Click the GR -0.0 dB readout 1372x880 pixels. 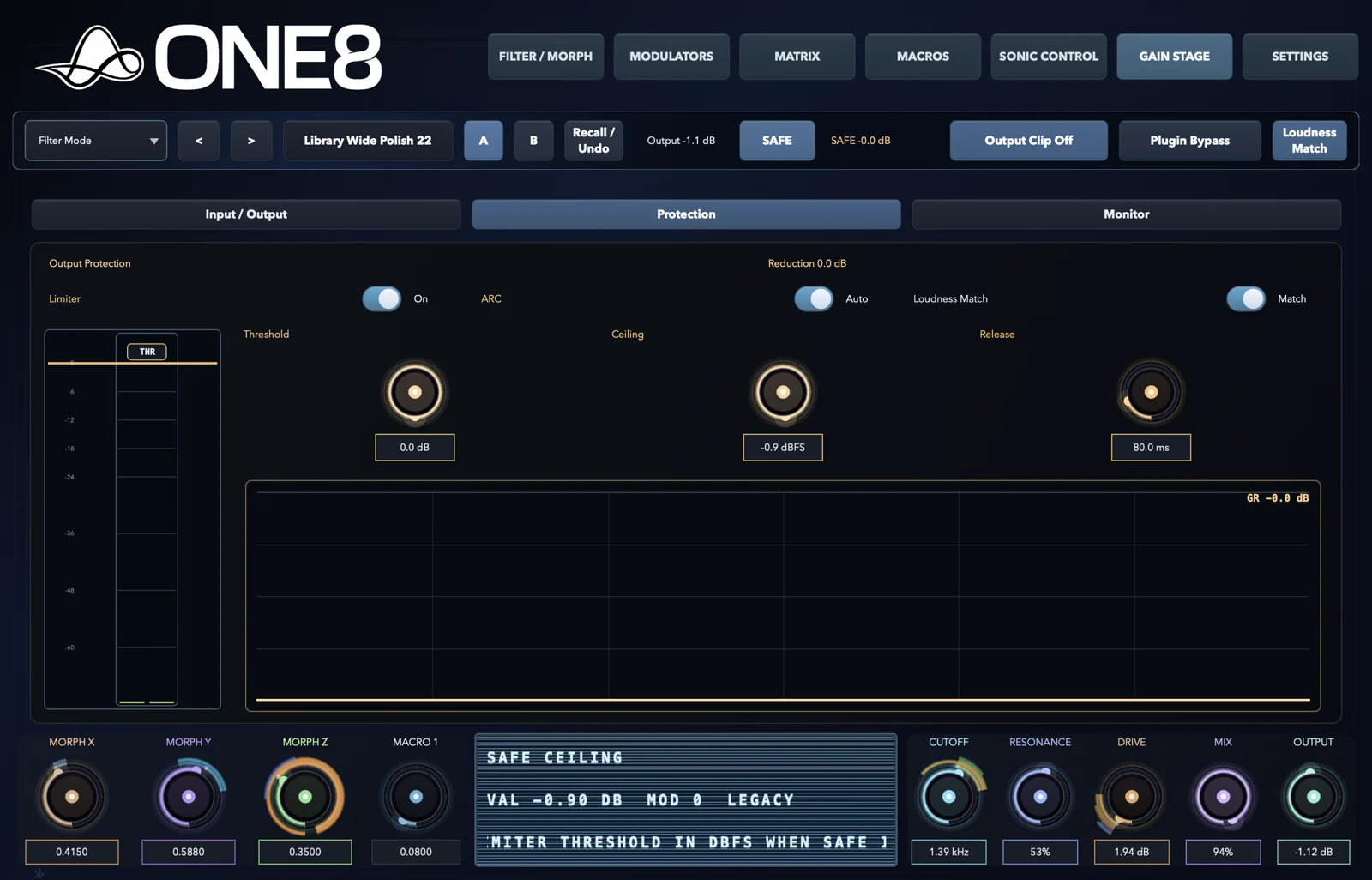pyautogui.click(x=1278, y=498)
